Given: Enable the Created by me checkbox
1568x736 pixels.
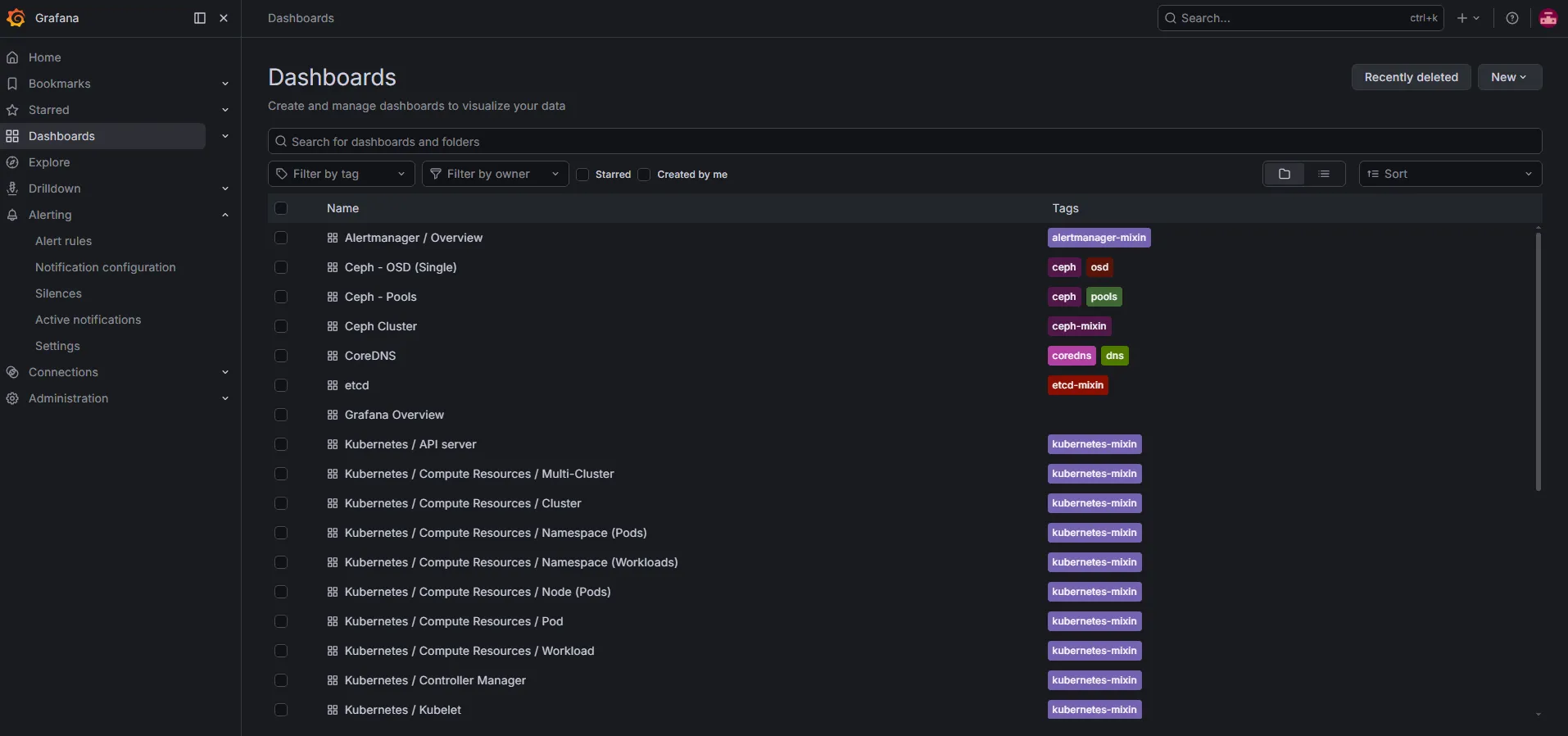Looking at the screenshot, I should 644,174.
